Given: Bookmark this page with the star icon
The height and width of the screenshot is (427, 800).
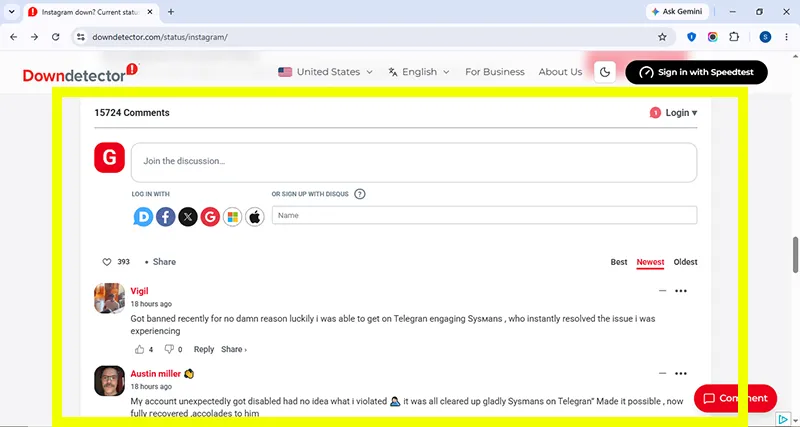Looking at the screenshot, I should pos(662,37).
